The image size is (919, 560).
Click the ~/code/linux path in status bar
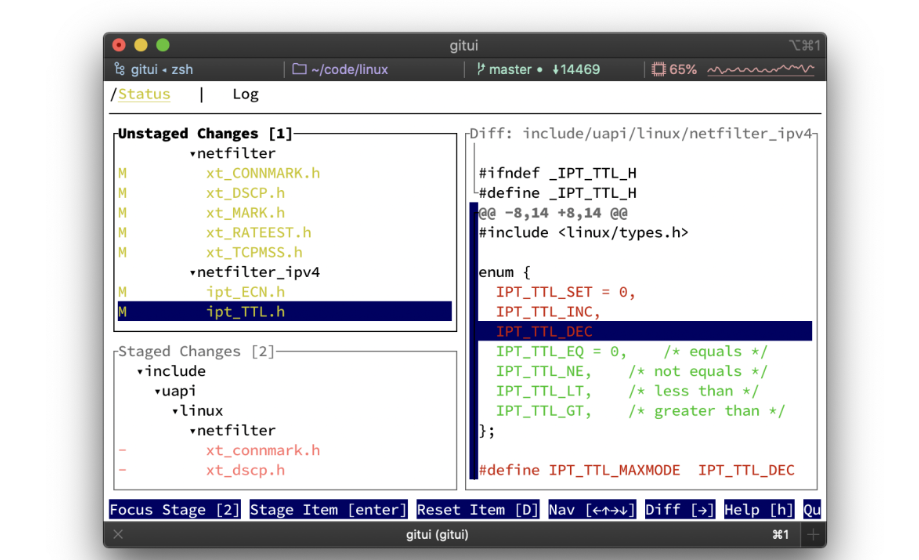click(x=350, y=69)
